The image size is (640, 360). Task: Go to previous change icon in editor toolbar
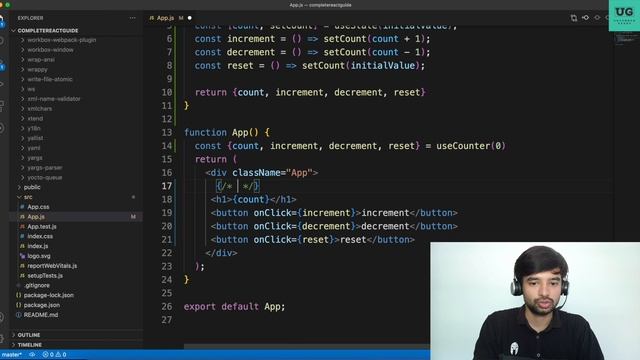pos(585,18)
